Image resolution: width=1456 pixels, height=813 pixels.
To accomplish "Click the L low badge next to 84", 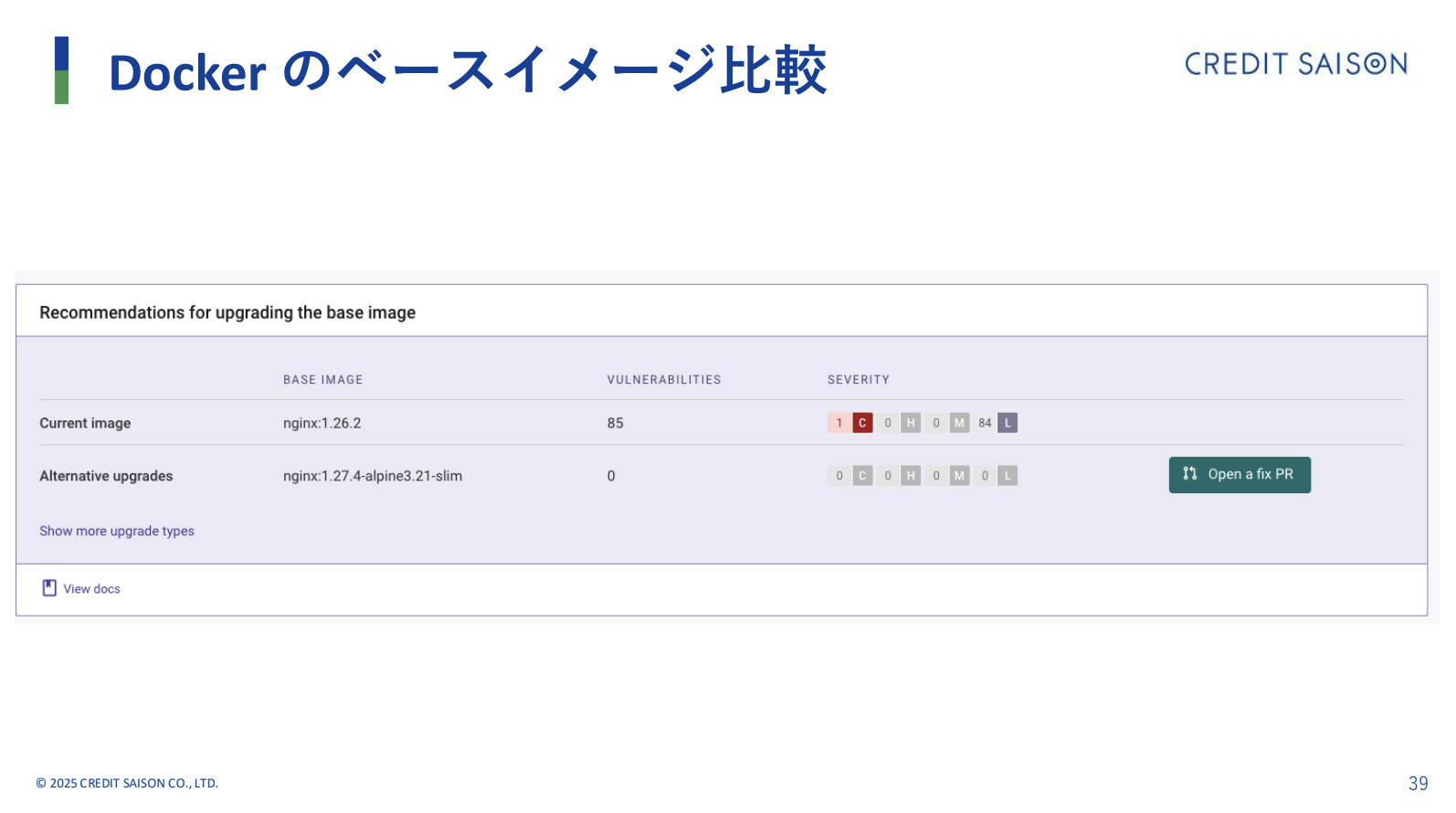I will (1008, 423).
